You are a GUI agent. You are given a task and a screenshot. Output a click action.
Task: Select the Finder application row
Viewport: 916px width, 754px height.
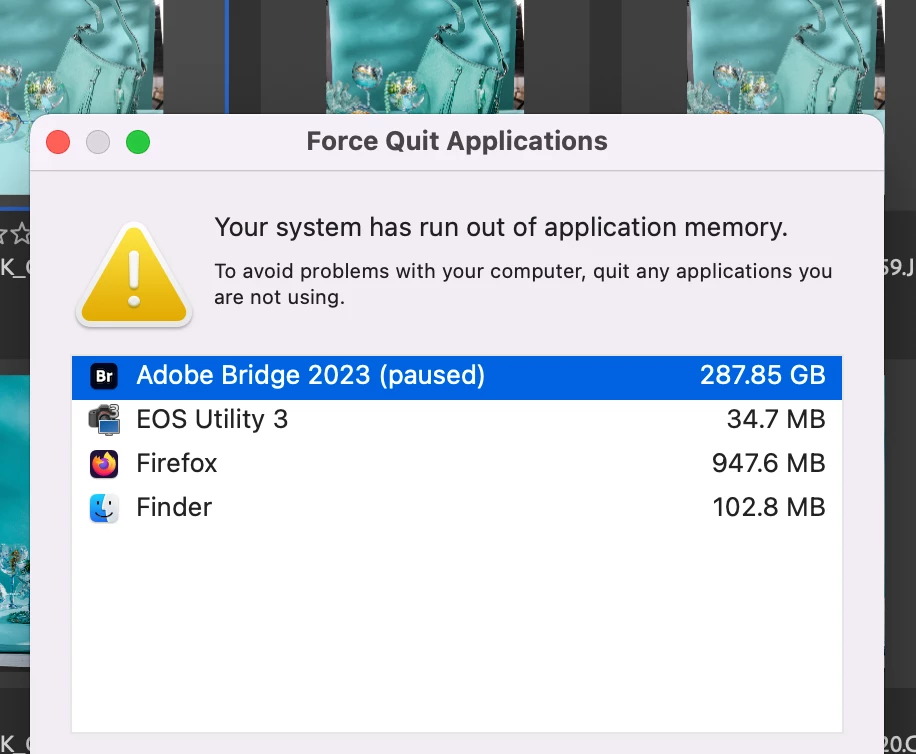coord(457,508)
